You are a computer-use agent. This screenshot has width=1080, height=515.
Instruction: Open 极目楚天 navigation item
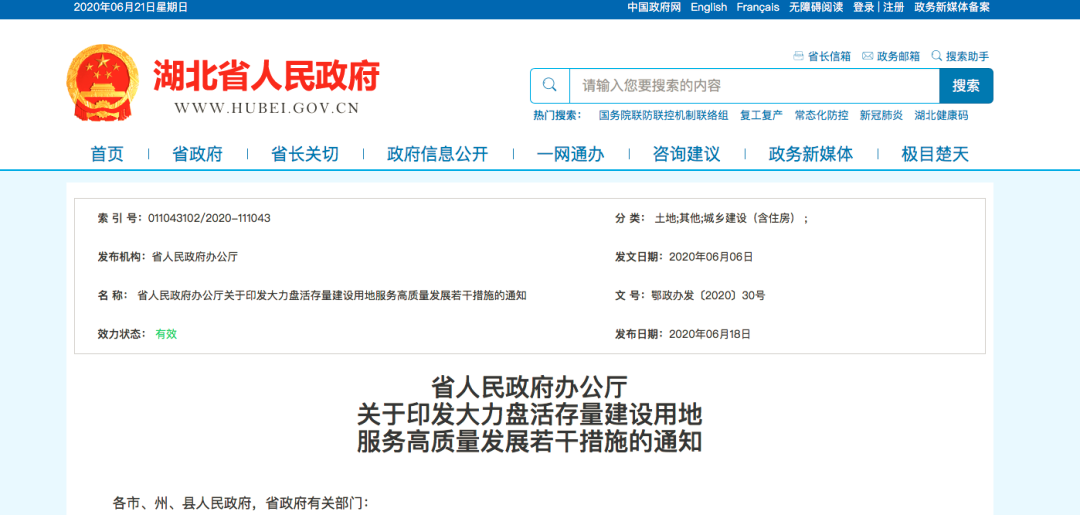935,154
